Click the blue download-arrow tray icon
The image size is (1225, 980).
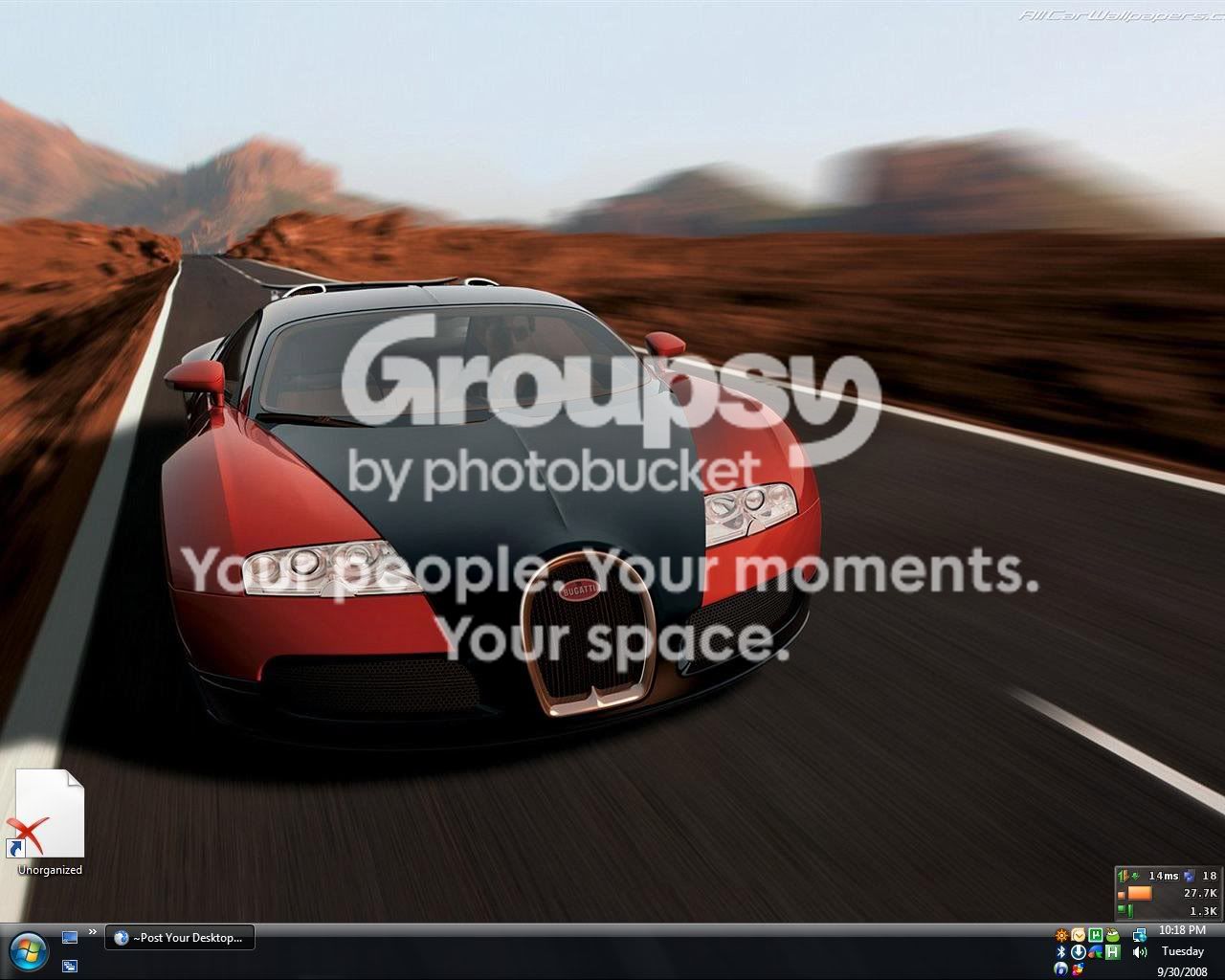pos(1079,952)
